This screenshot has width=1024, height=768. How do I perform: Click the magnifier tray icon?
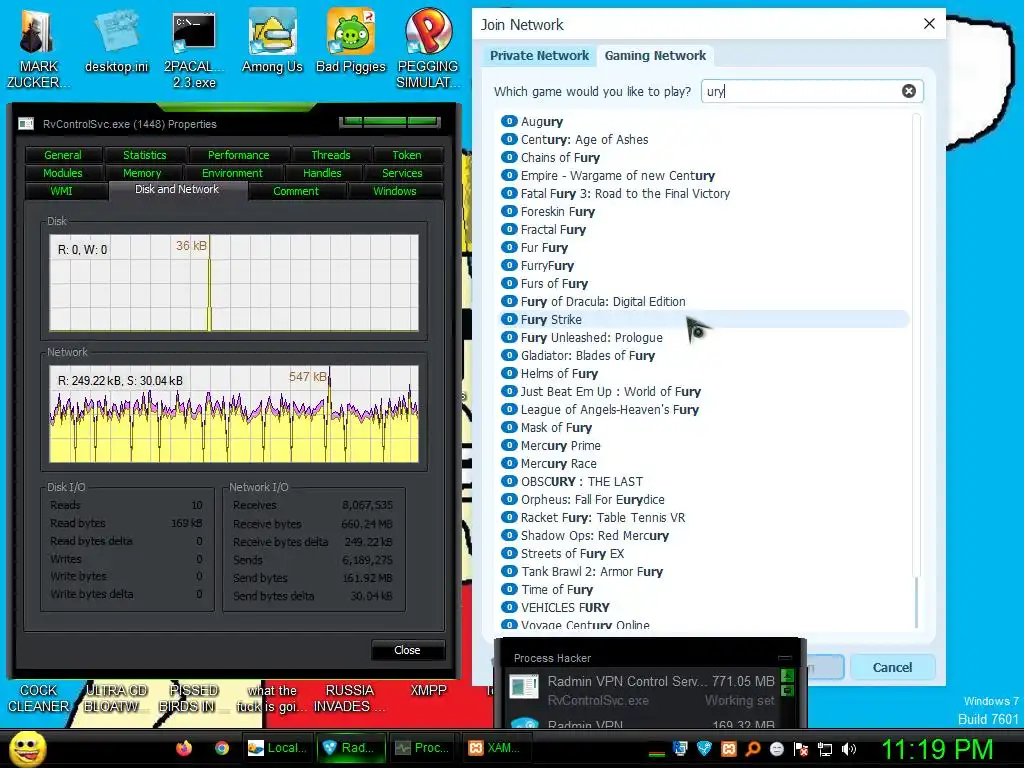tap(752, 749)
